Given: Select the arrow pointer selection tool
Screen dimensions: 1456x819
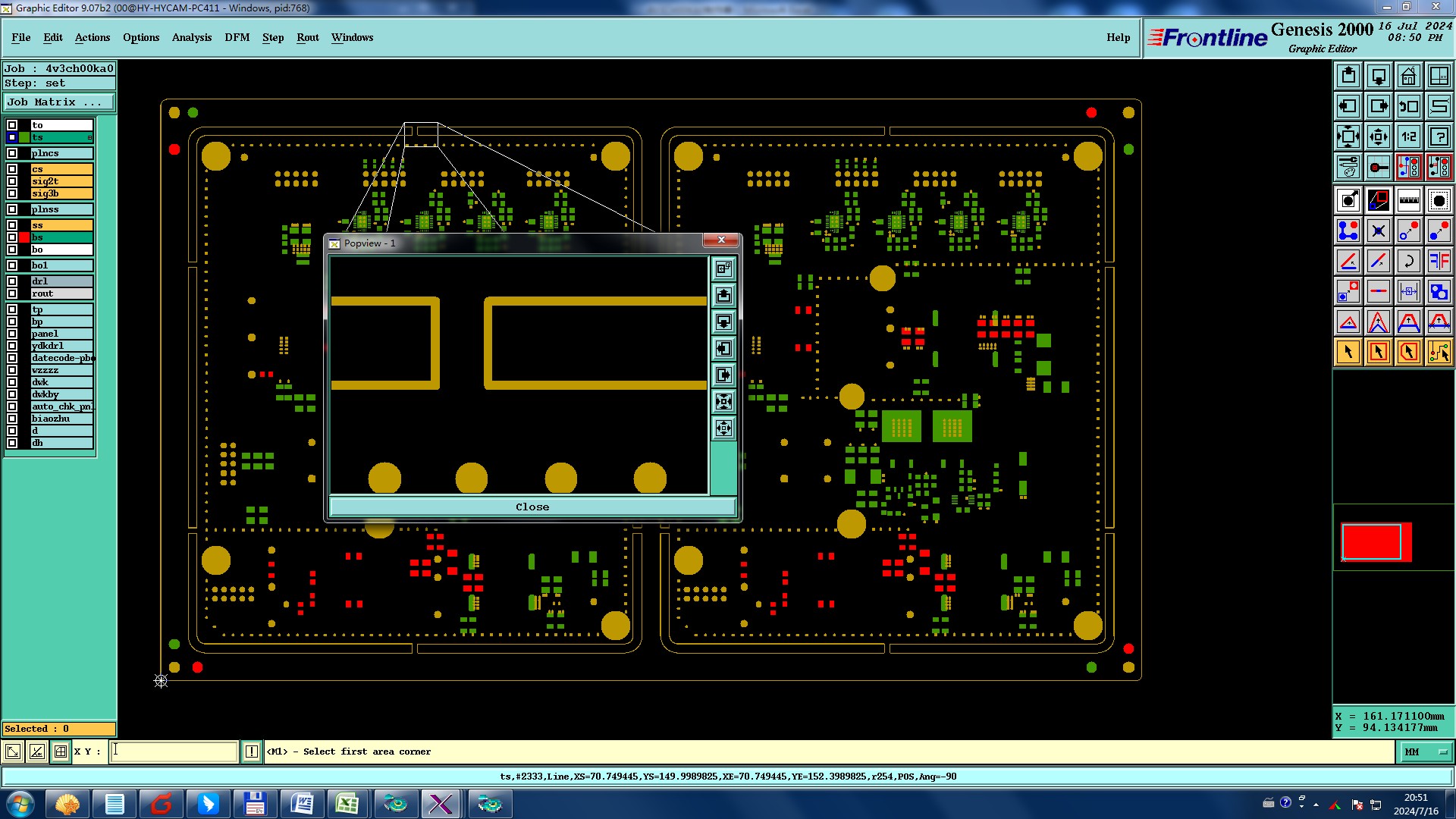Looking at the screenshot, I should (x=1348, y=352).
